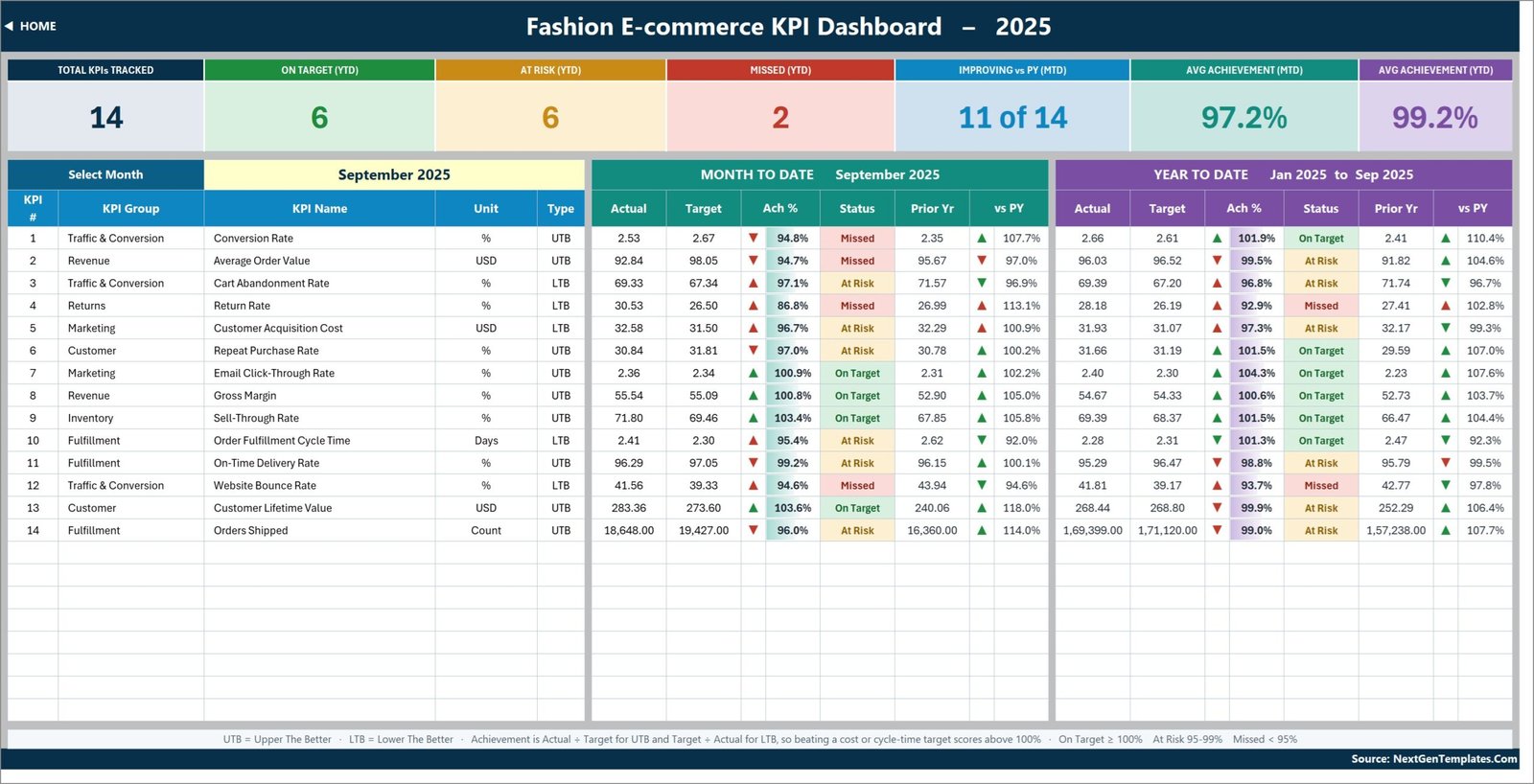Click YTD Missed status for Website Bounce Rate
This screenshot has height=784, width=1534.
1321,486
